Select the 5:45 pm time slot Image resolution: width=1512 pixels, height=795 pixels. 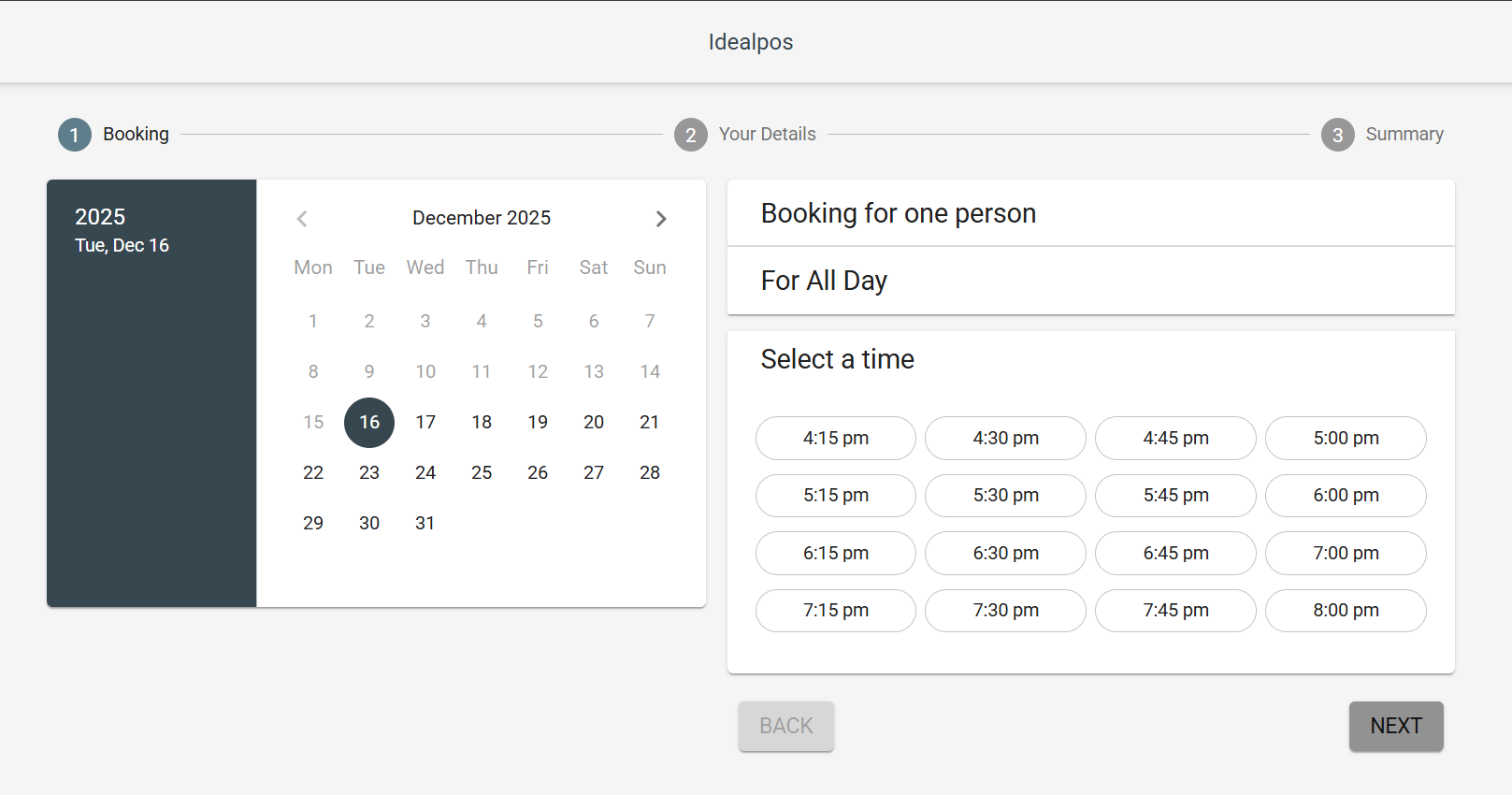(1175, 495)
